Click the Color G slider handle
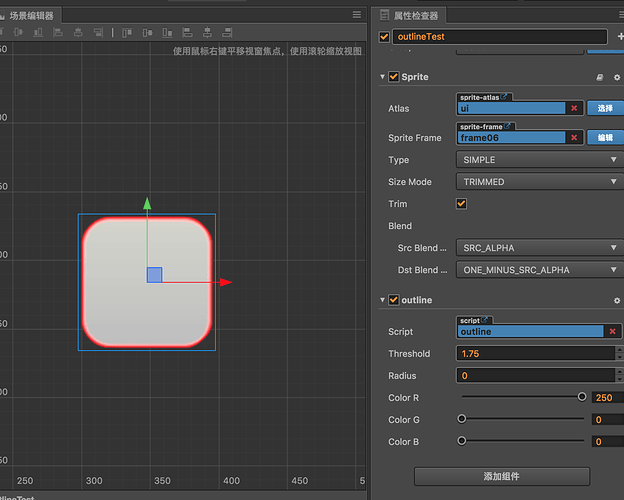The height and width of the screenshot is (500, 624). click(x=462, y=419)
